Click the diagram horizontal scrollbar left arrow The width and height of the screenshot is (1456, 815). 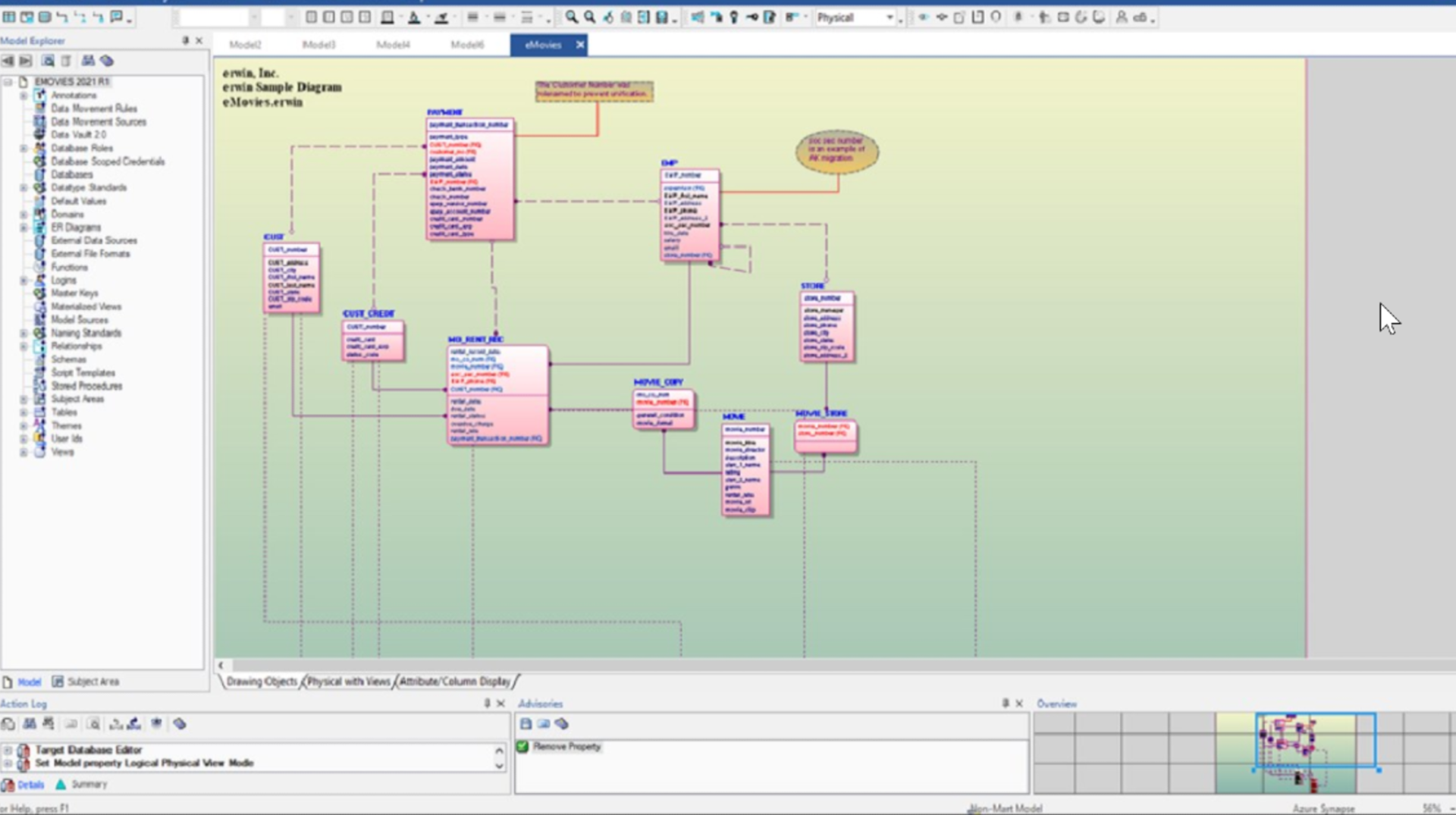221,666
